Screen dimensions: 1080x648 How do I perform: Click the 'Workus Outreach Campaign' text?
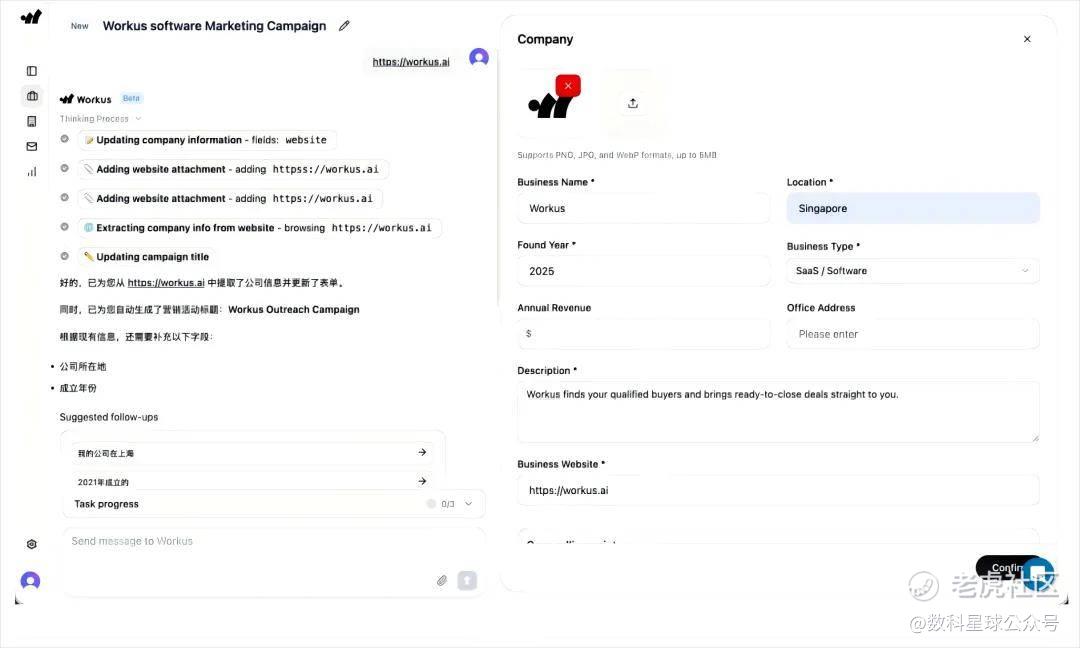(x=293, y=309)
